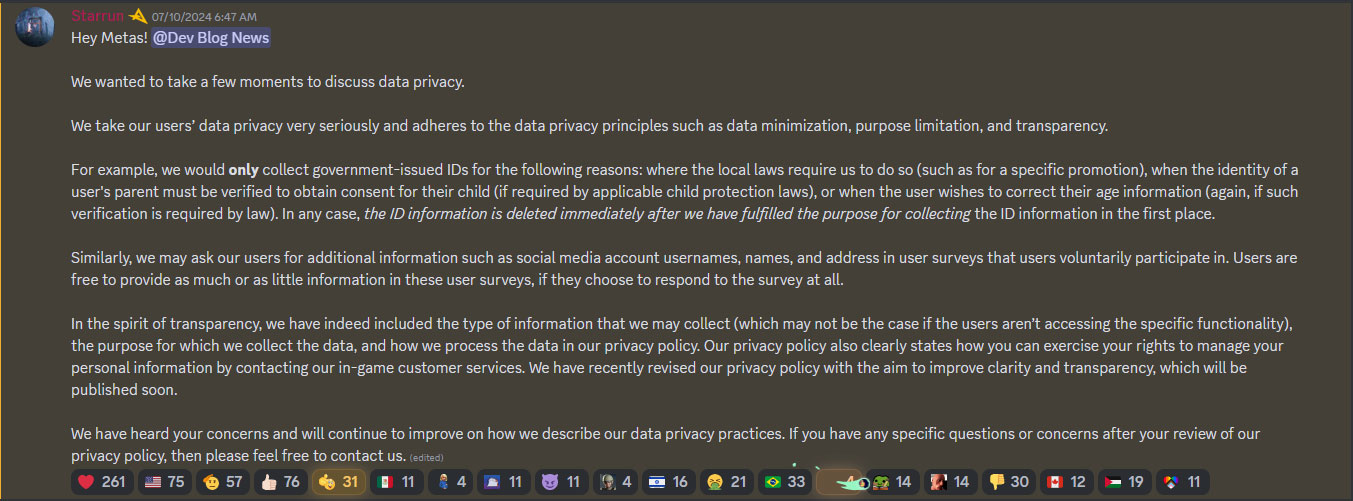Click the thumbs up reaction
The height and width of the screenshot is (501, 1353).
pyautogui.click(x=279, y=482)
